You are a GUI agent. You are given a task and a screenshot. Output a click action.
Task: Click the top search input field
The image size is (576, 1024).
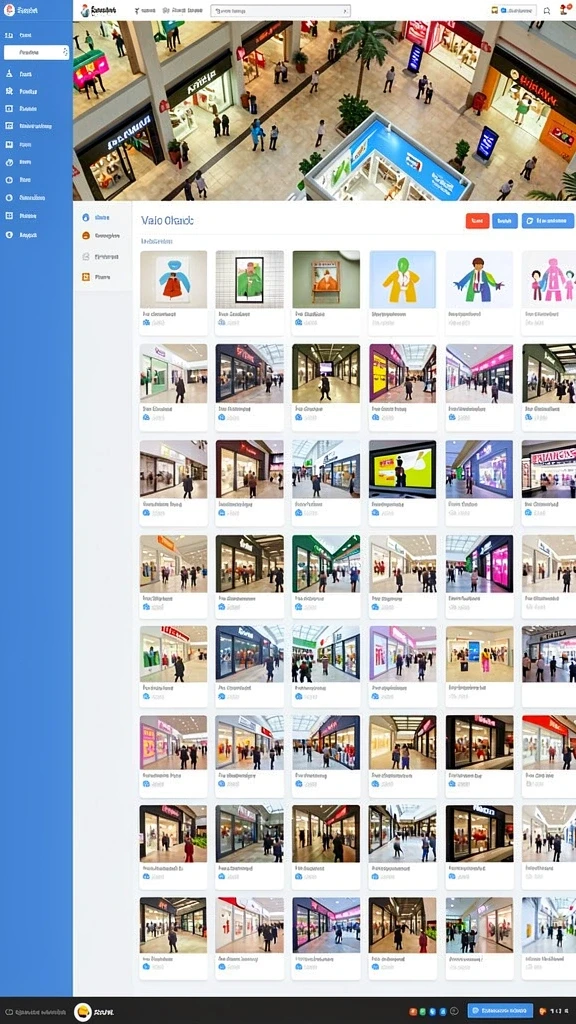[x=281, y=11]
